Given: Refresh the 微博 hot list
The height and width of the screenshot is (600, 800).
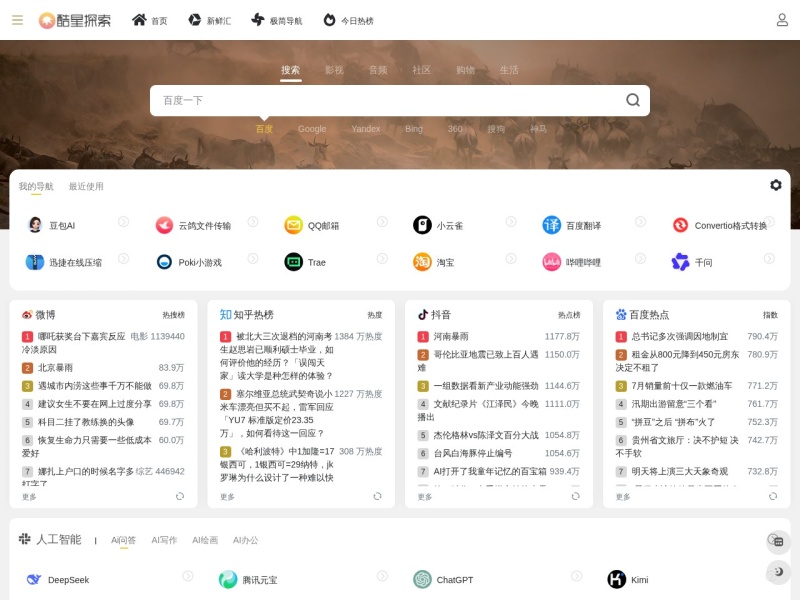Looking at the screenshot, I should 180,496.
